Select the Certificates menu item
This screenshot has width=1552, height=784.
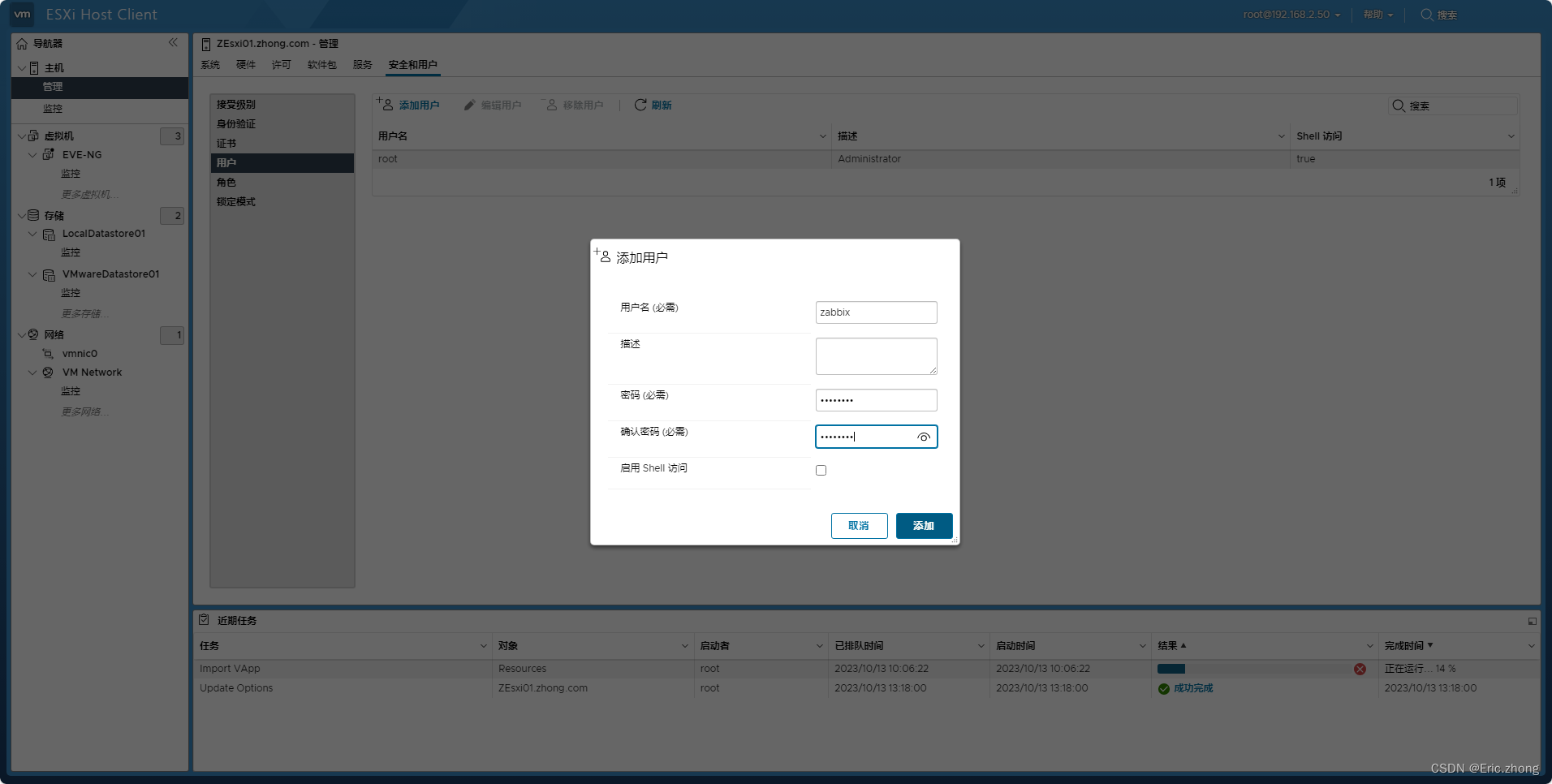(282, 144)
